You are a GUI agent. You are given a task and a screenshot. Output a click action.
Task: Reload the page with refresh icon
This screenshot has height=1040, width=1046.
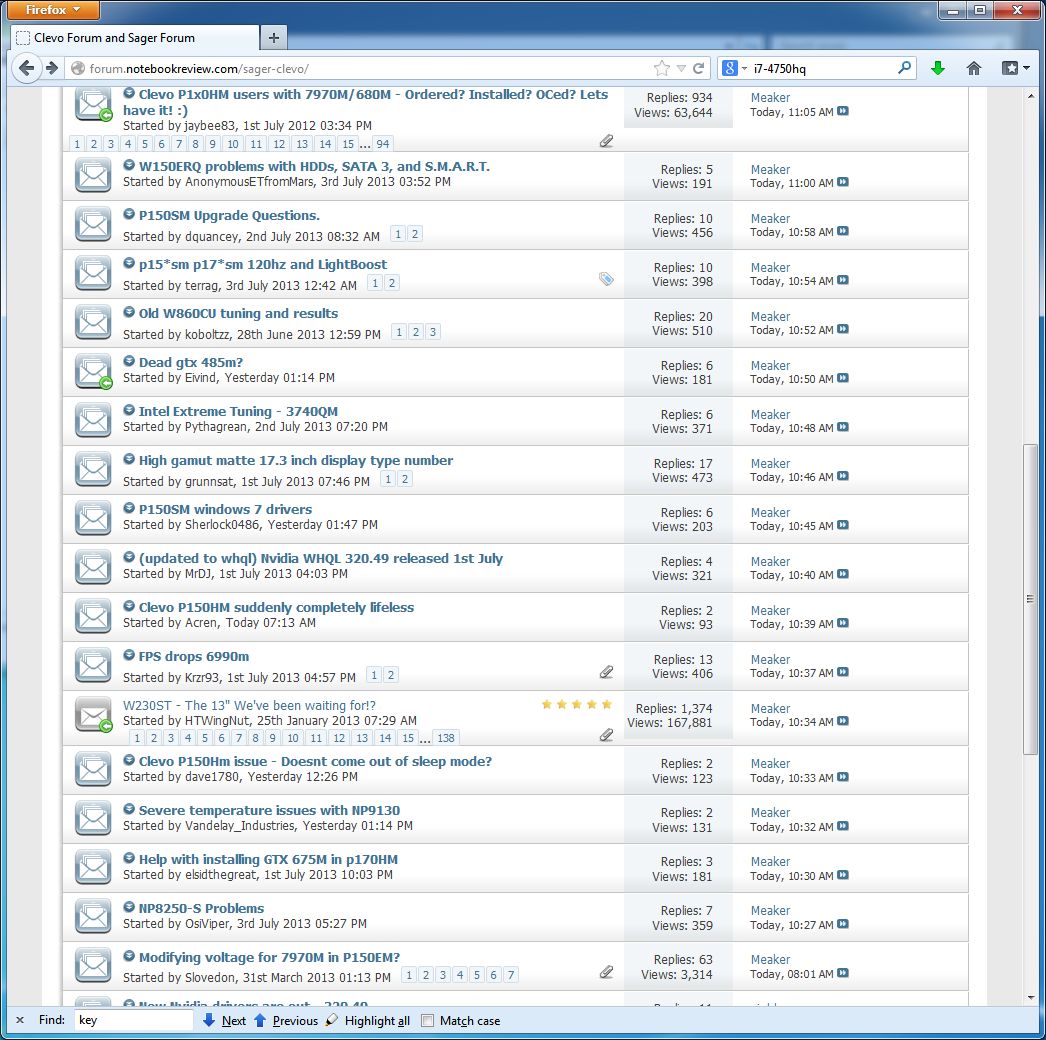click(x=698, y=68)
